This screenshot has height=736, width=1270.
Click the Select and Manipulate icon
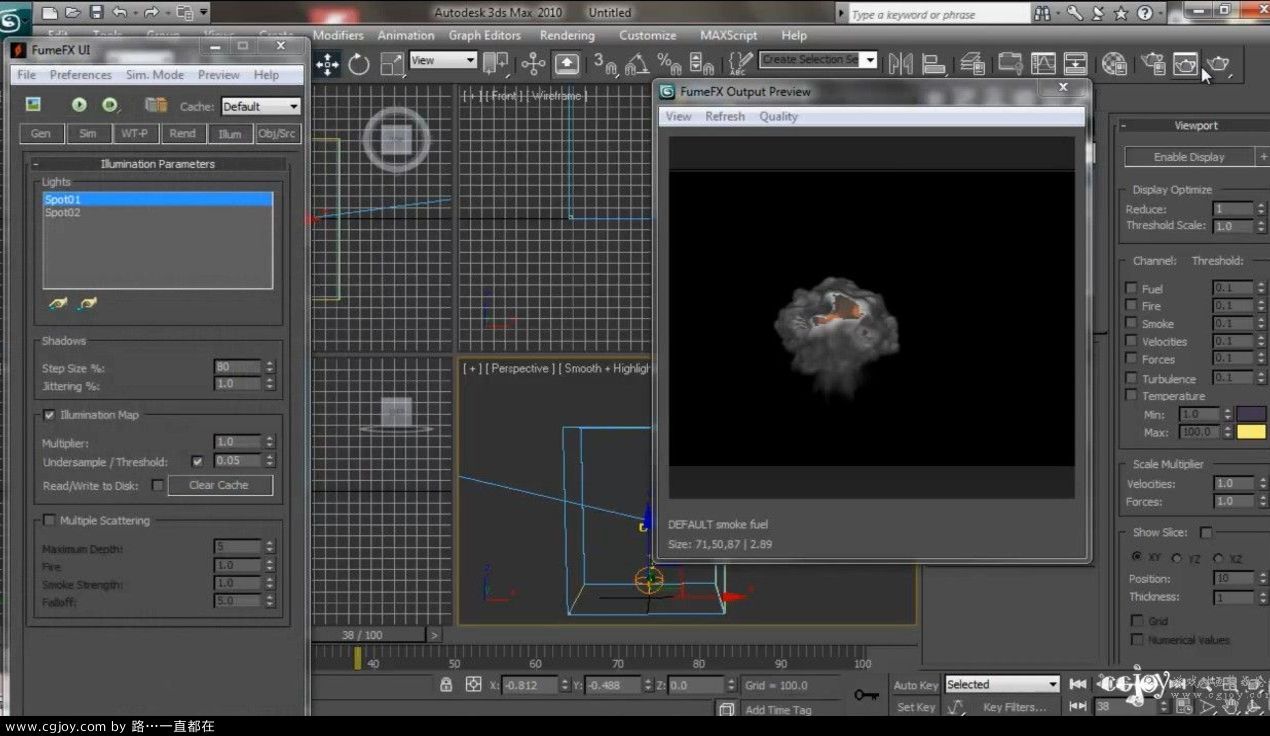click(x=533, y=65)
